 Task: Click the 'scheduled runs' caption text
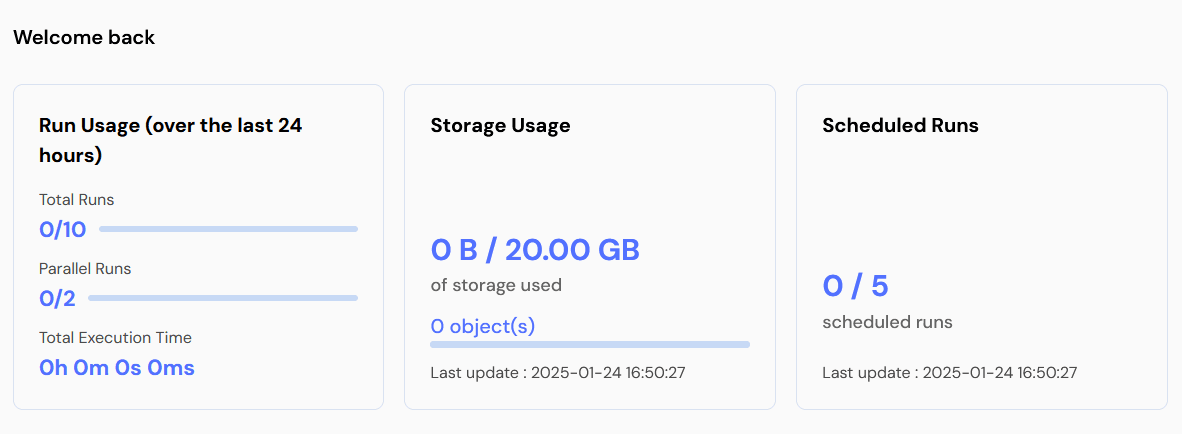pos(887,322)
